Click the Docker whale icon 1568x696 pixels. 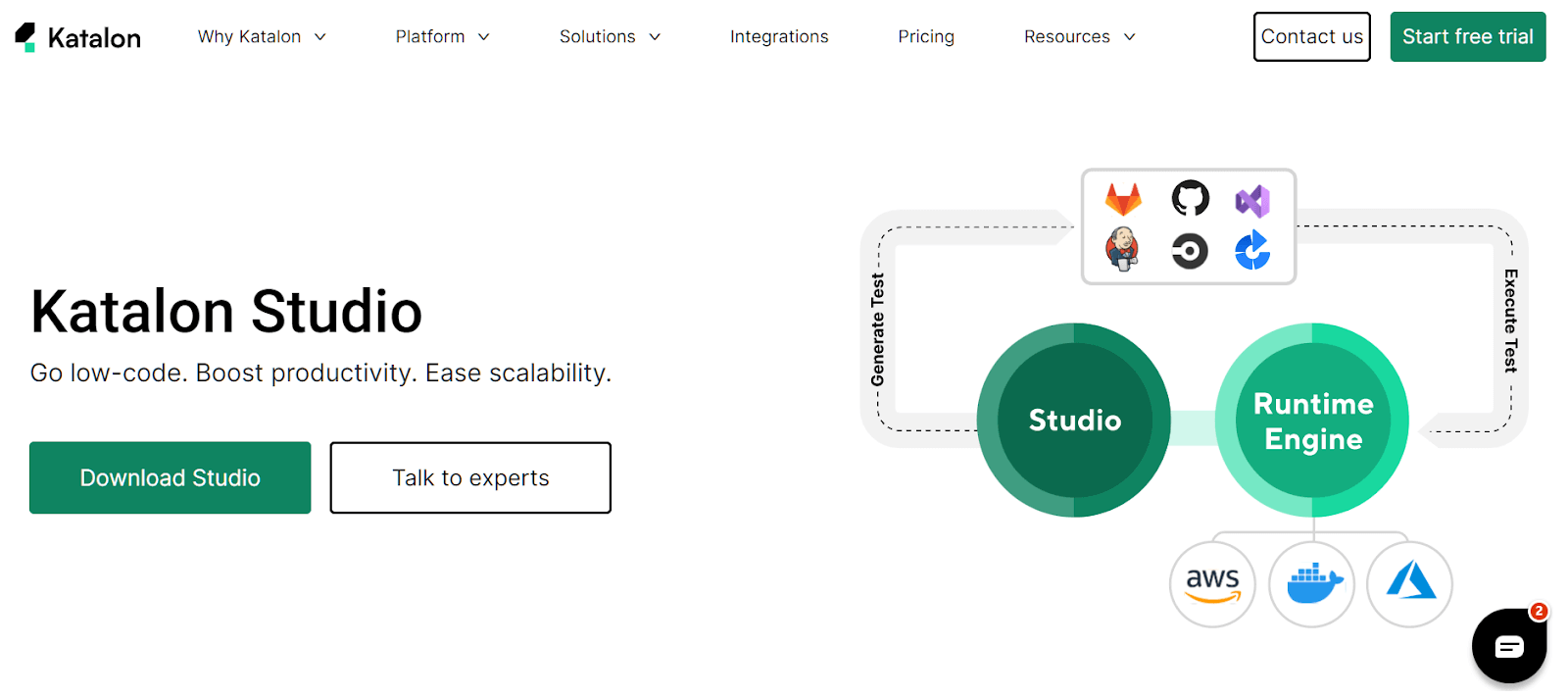tap(1312, 584)
